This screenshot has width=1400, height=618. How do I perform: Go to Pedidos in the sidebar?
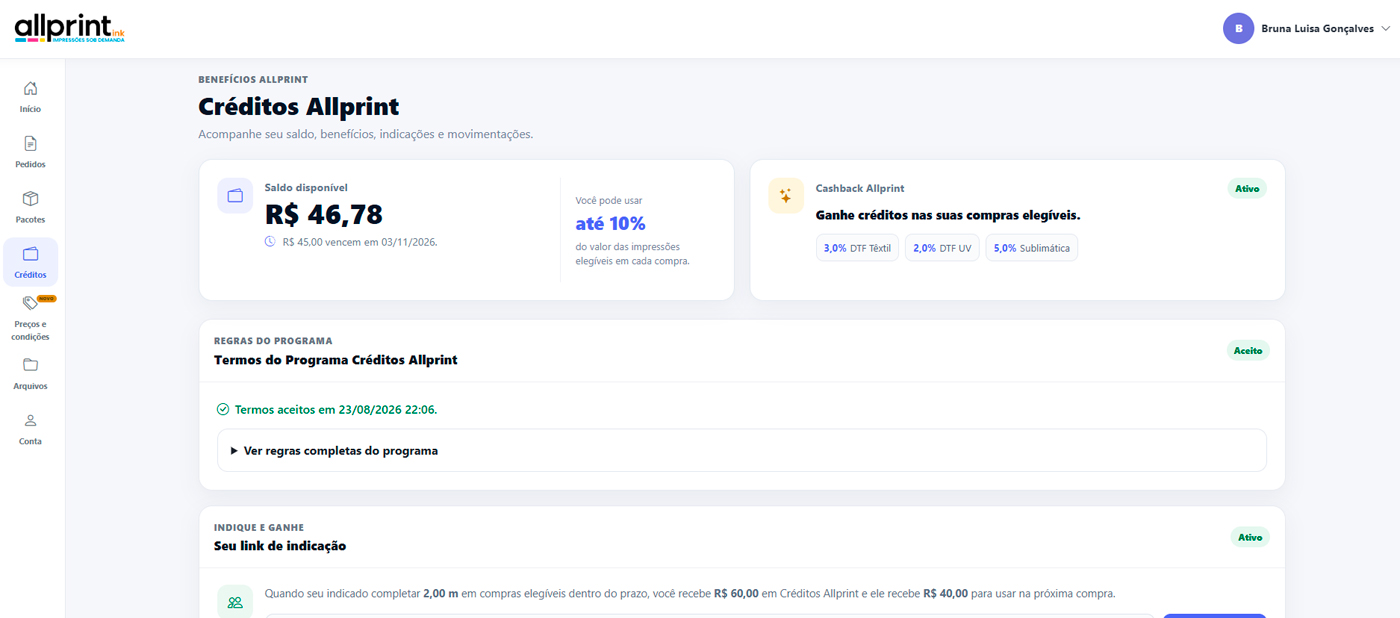click(30, 164)
